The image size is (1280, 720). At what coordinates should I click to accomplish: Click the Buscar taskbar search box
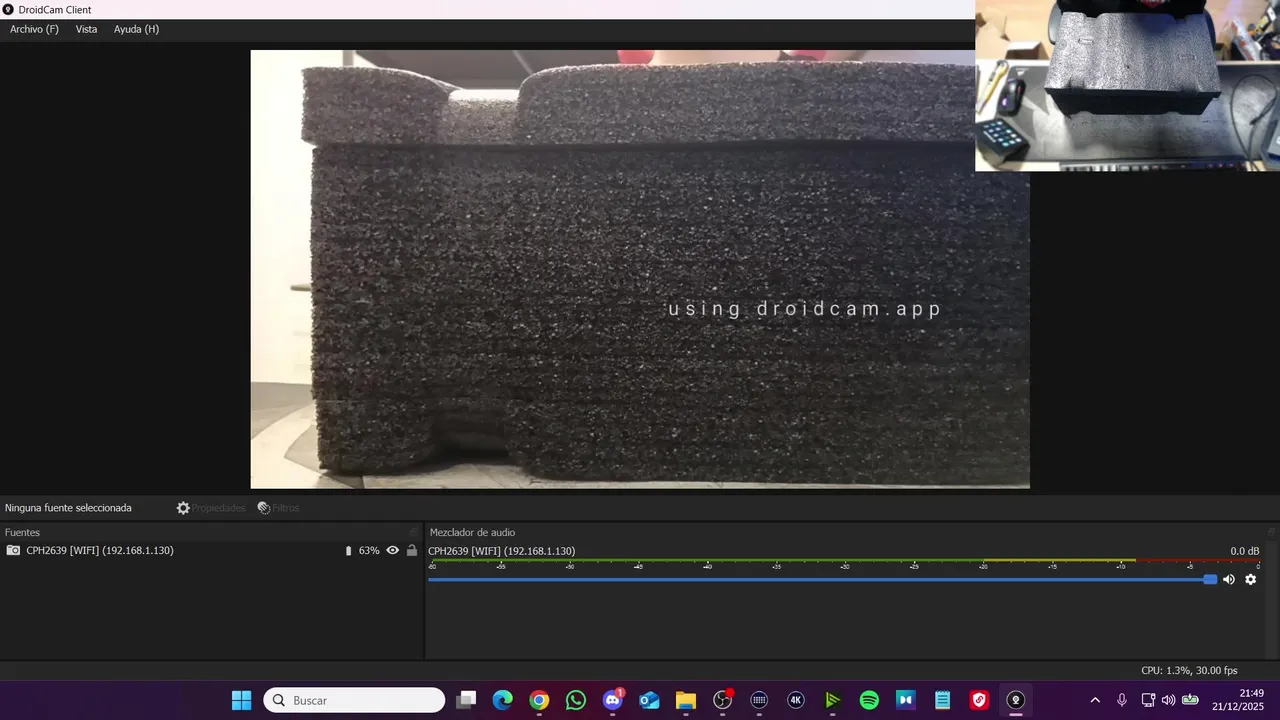tap(354, 700)
